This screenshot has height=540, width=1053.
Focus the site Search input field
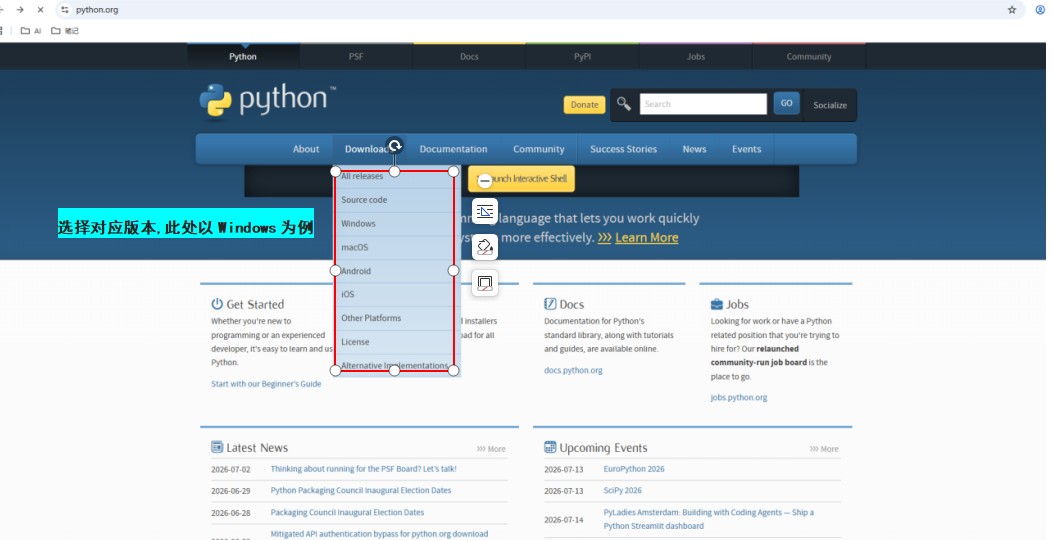(x=703, y=104)
